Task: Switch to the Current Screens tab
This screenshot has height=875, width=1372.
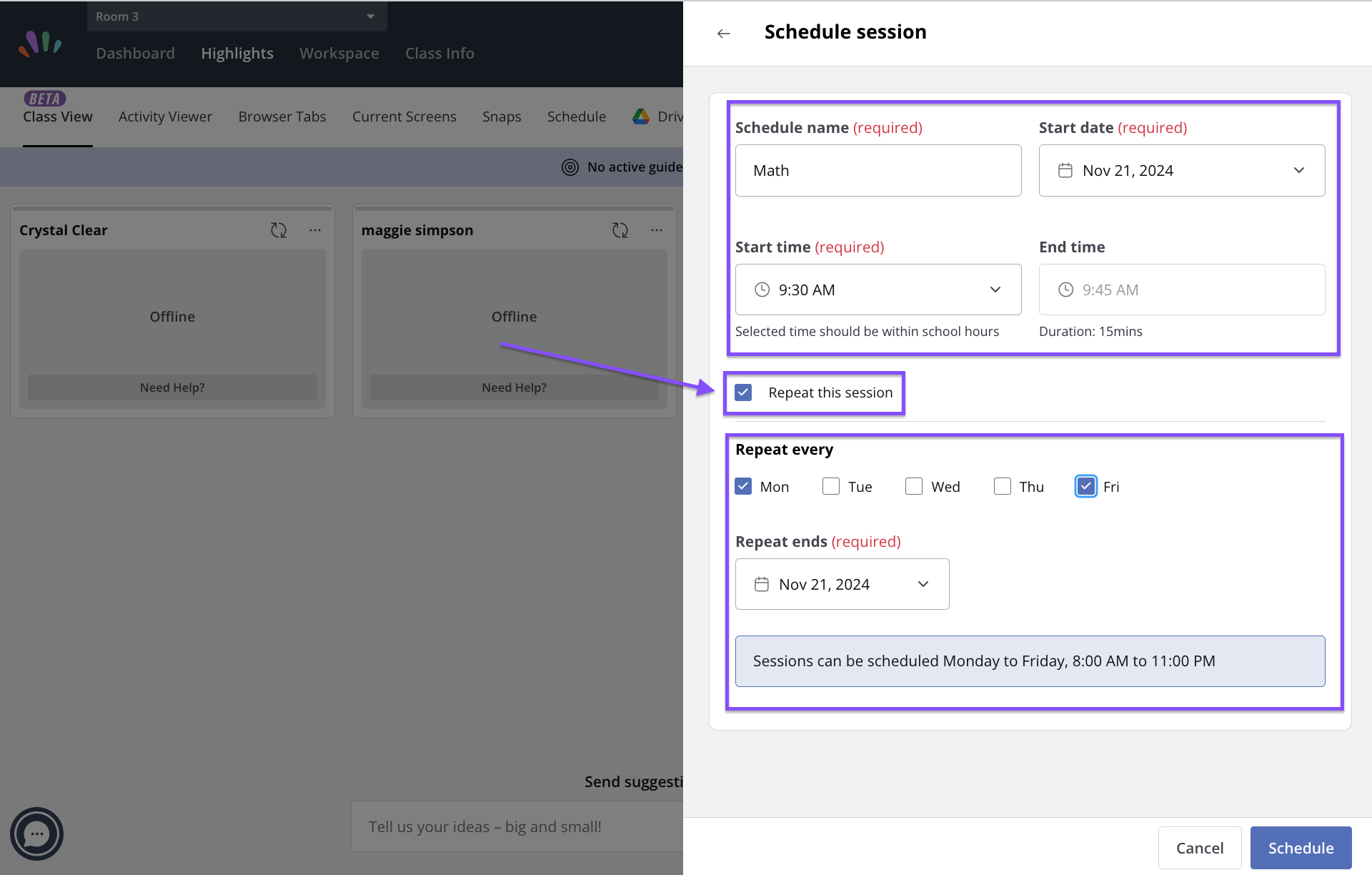Action: [x=404, y=117]
